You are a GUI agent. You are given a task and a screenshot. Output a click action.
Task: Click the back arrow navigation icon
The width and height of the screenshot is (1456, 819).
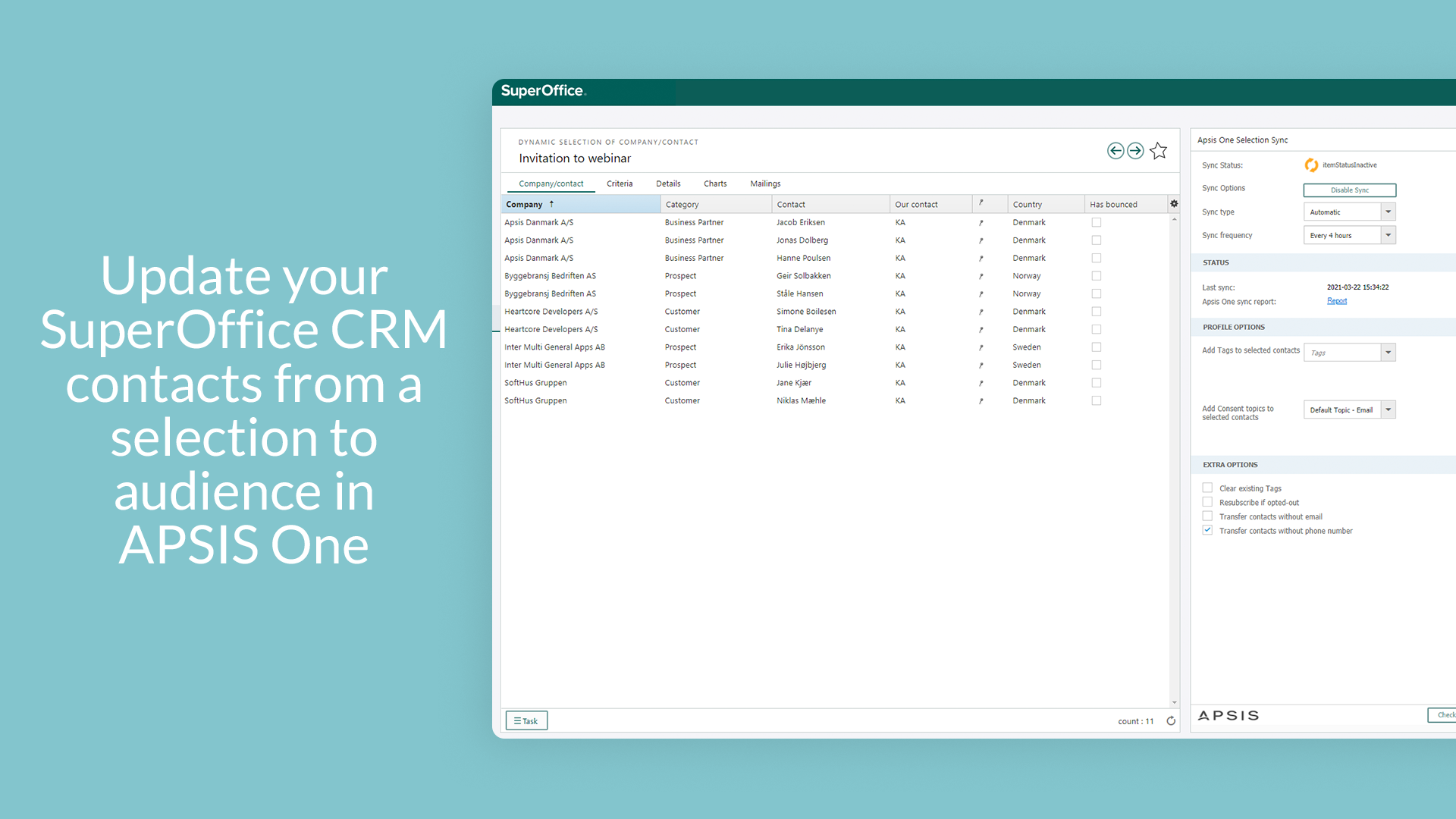(x=1115, y=151)
